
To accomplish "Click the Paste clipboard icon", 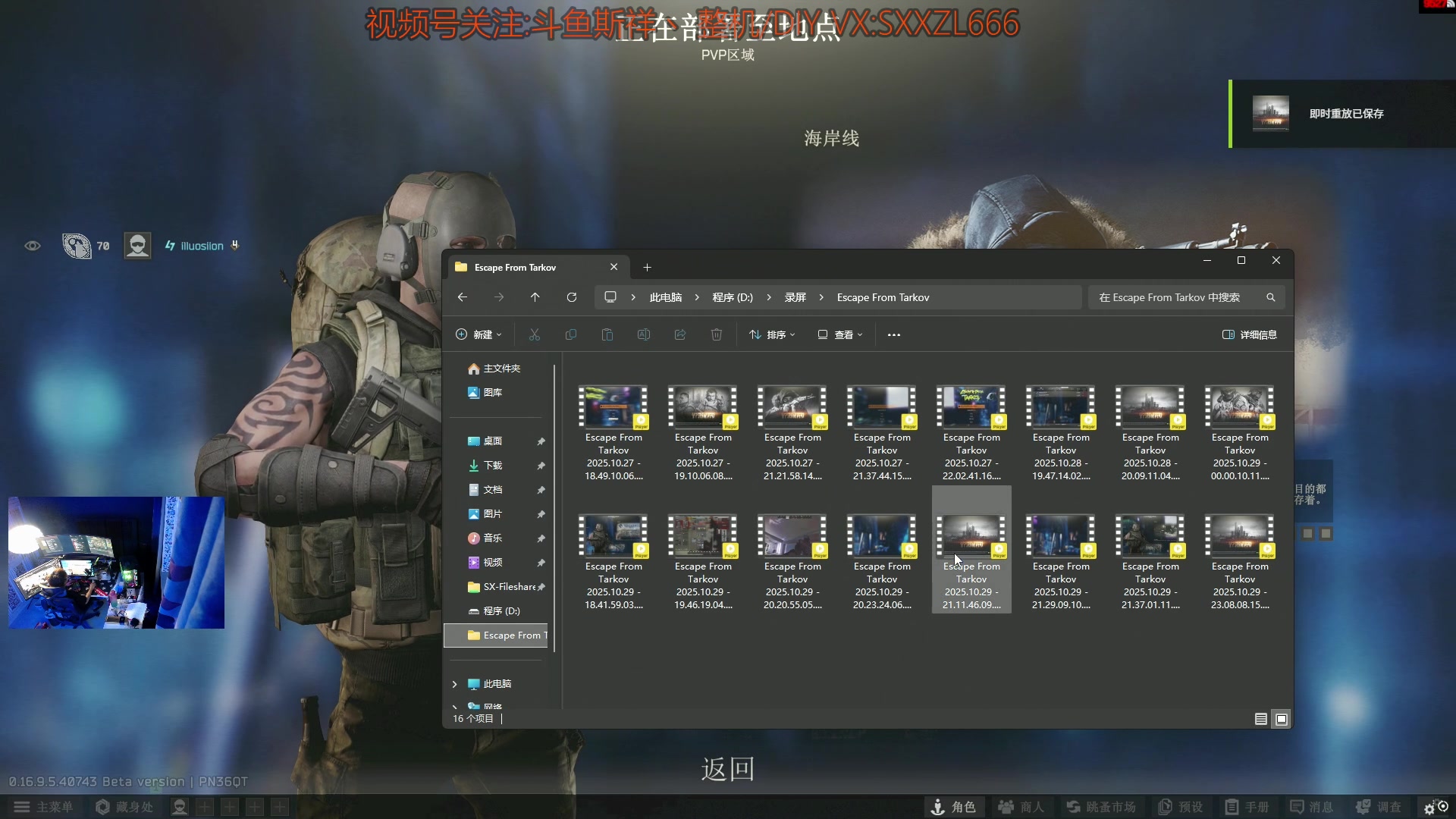I will 607,334.
